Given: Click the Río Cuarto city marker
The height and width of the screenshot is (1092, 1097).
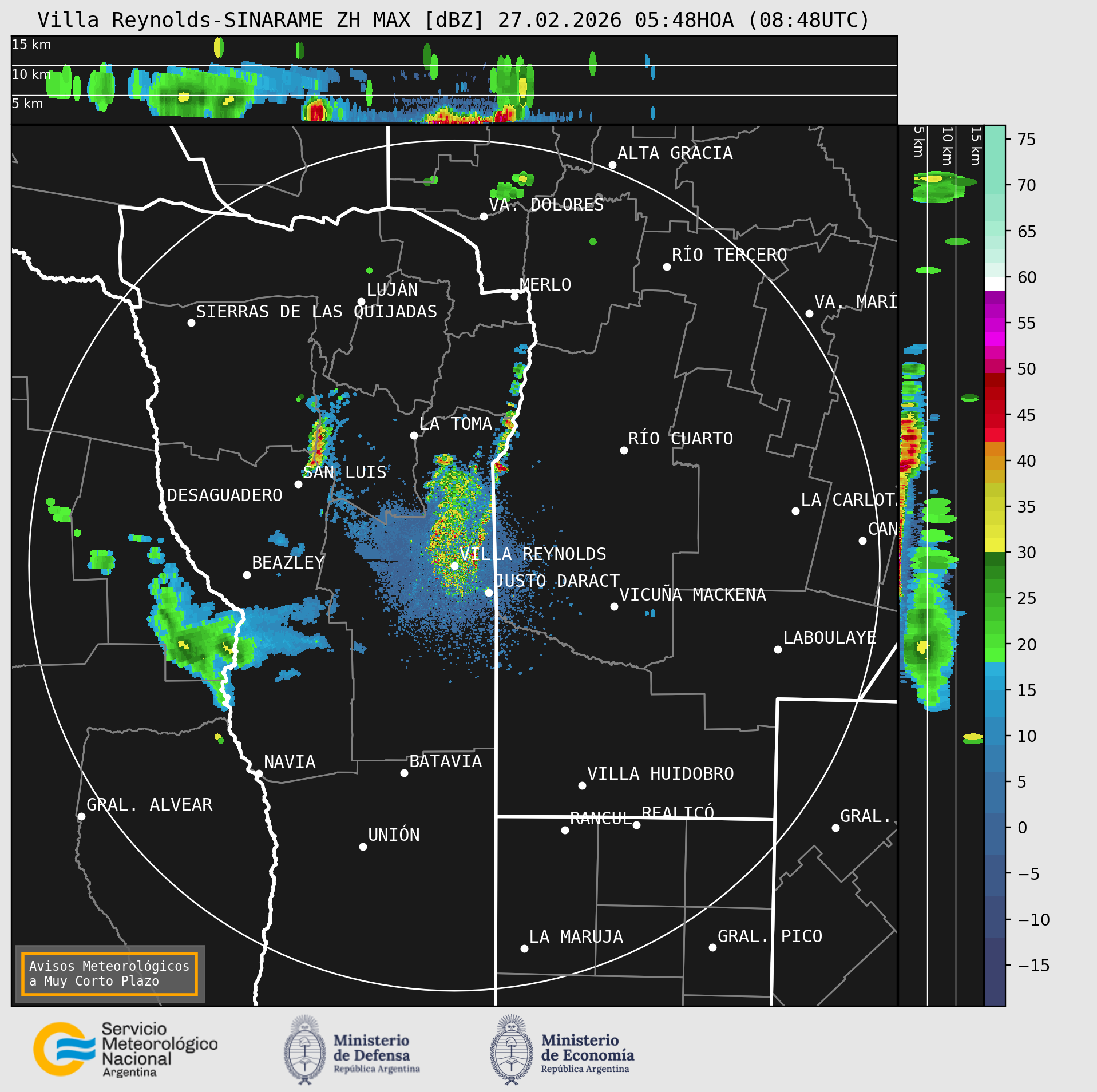Looking at the screenshot, I should (x=624, y=450).
